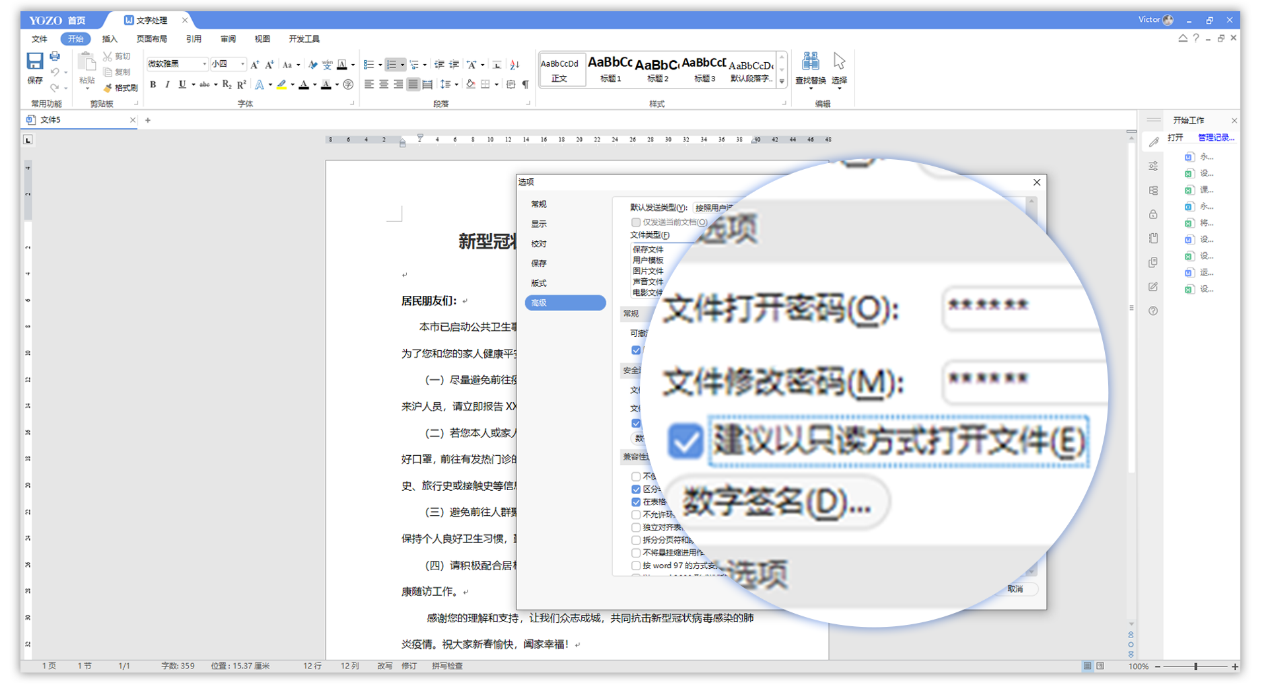Toggle bold formatting
Screen dimensions: 1268x687
click(x=153, y=85)
